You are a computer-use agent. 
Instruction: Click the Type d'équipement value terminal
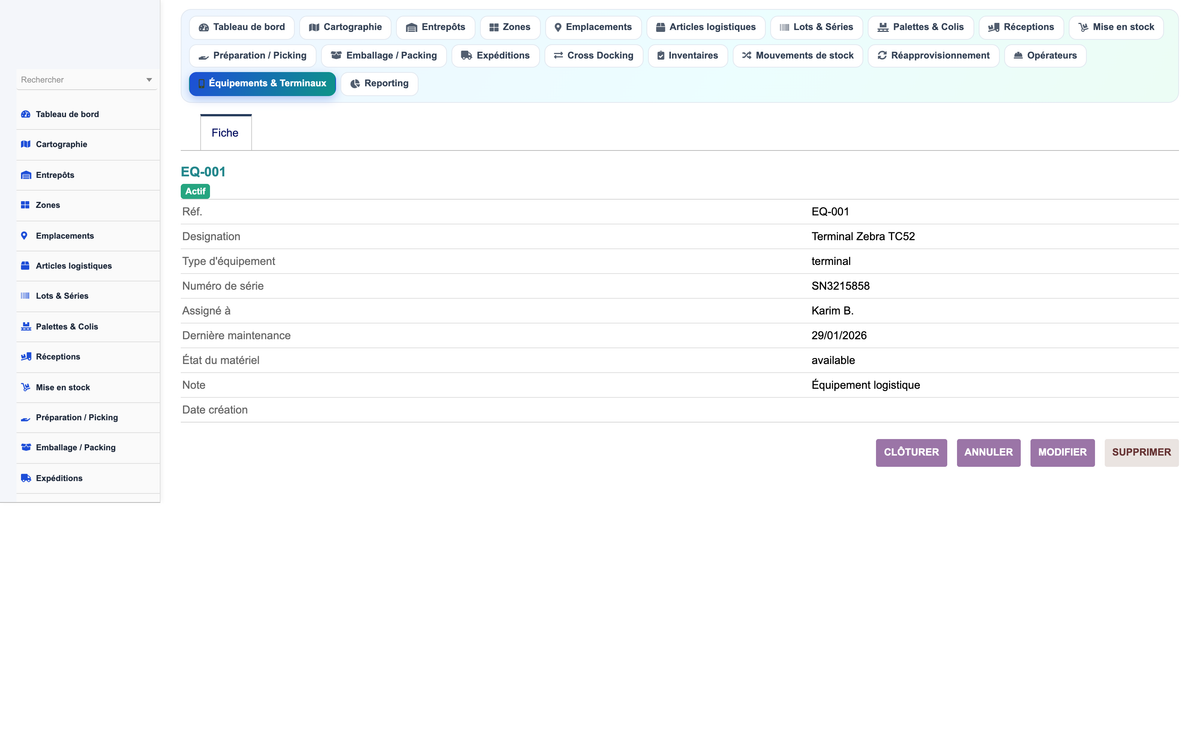tap(831, 261)
